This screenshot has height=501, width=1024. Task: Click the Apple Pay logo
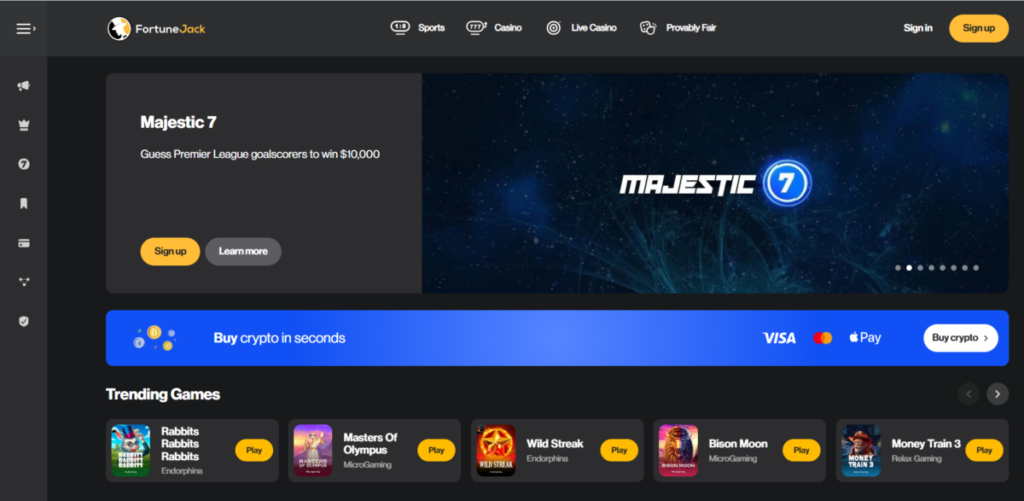tap(865, 338)
